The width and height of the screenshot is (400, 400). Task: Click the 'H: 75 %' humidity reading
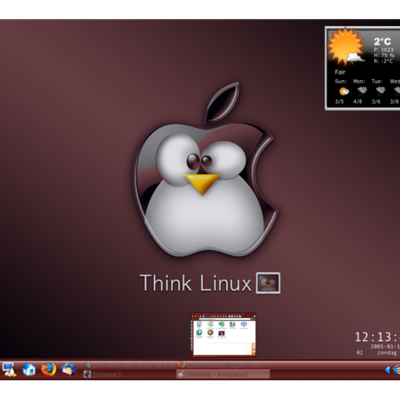coord(384,55)
